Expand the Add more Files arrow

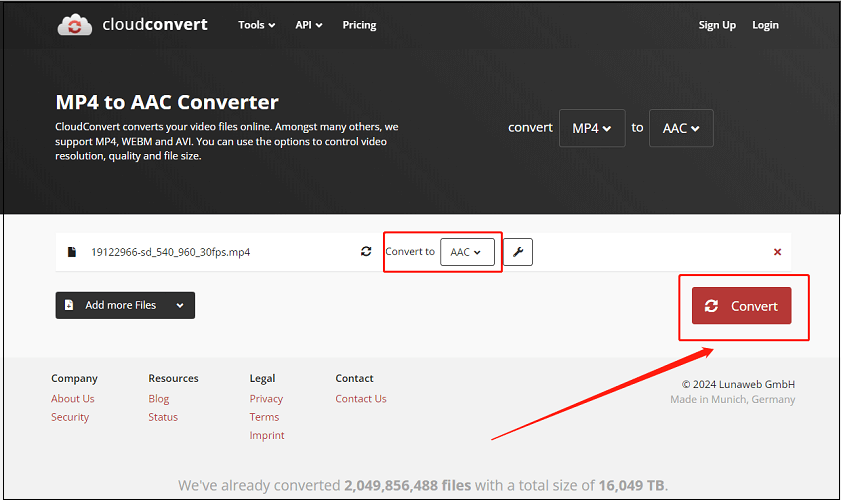(x=180, y=305)
